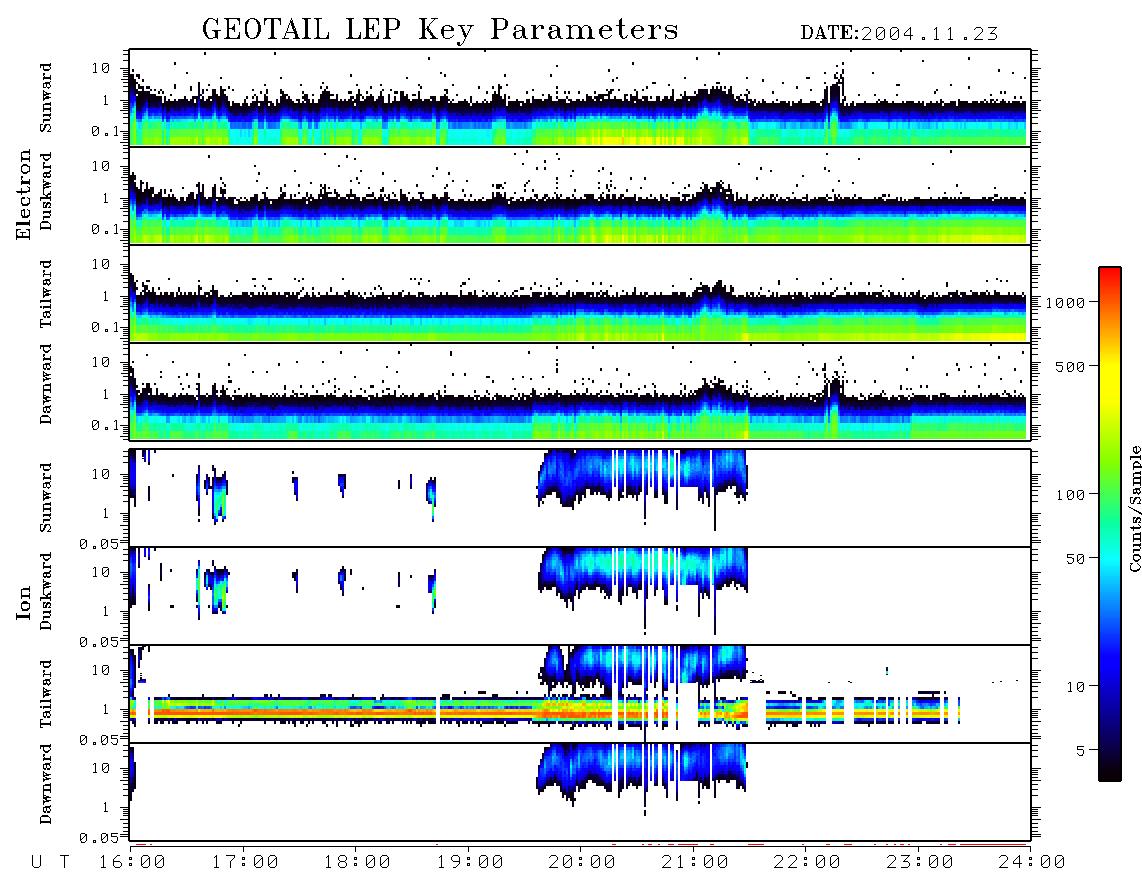Screen dimensions: 1142x880
Task: Click the "U T" axis label
Action: (x=50, y=863)
